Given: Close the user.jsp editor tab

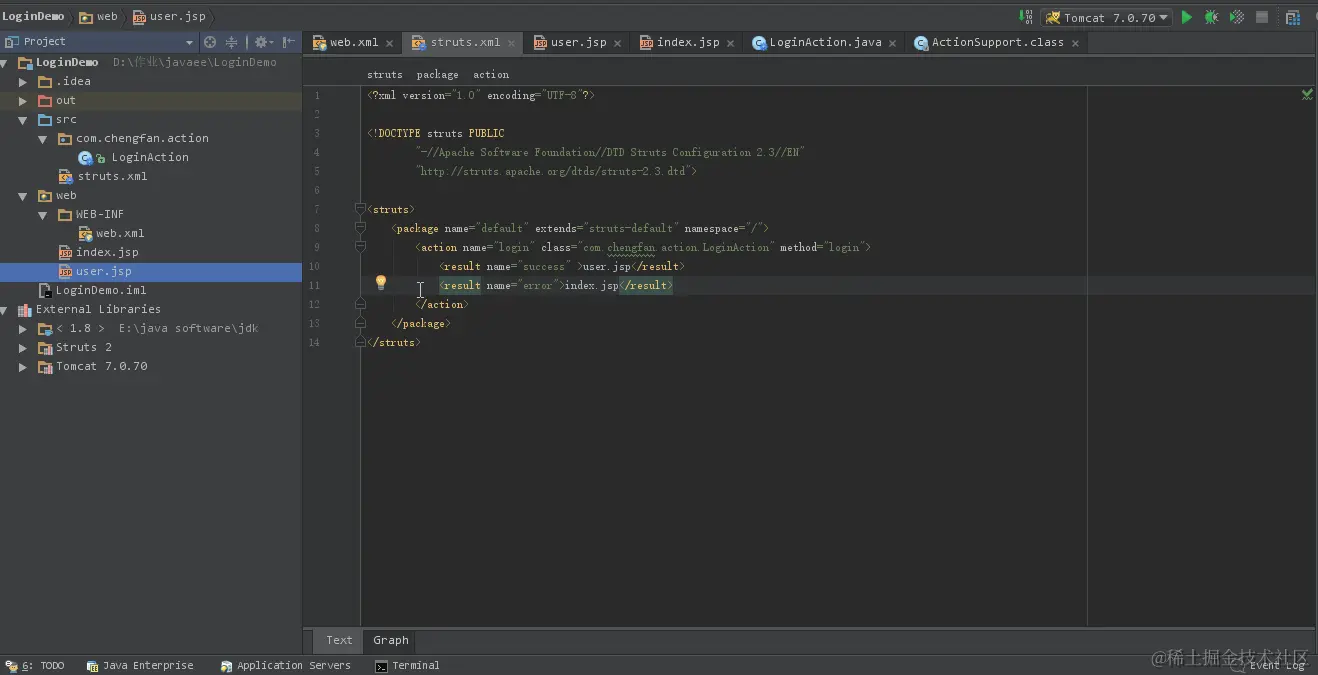Looking at the screenshot, I should click(x=617, y=43).
